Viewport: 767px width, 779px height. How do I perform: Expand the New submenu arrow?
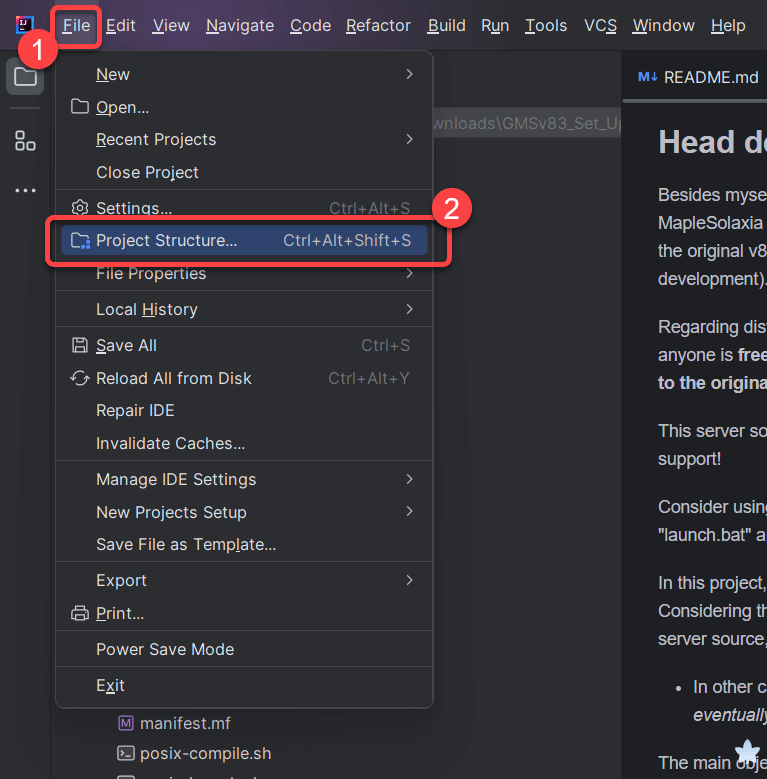[x=409, y=75]
